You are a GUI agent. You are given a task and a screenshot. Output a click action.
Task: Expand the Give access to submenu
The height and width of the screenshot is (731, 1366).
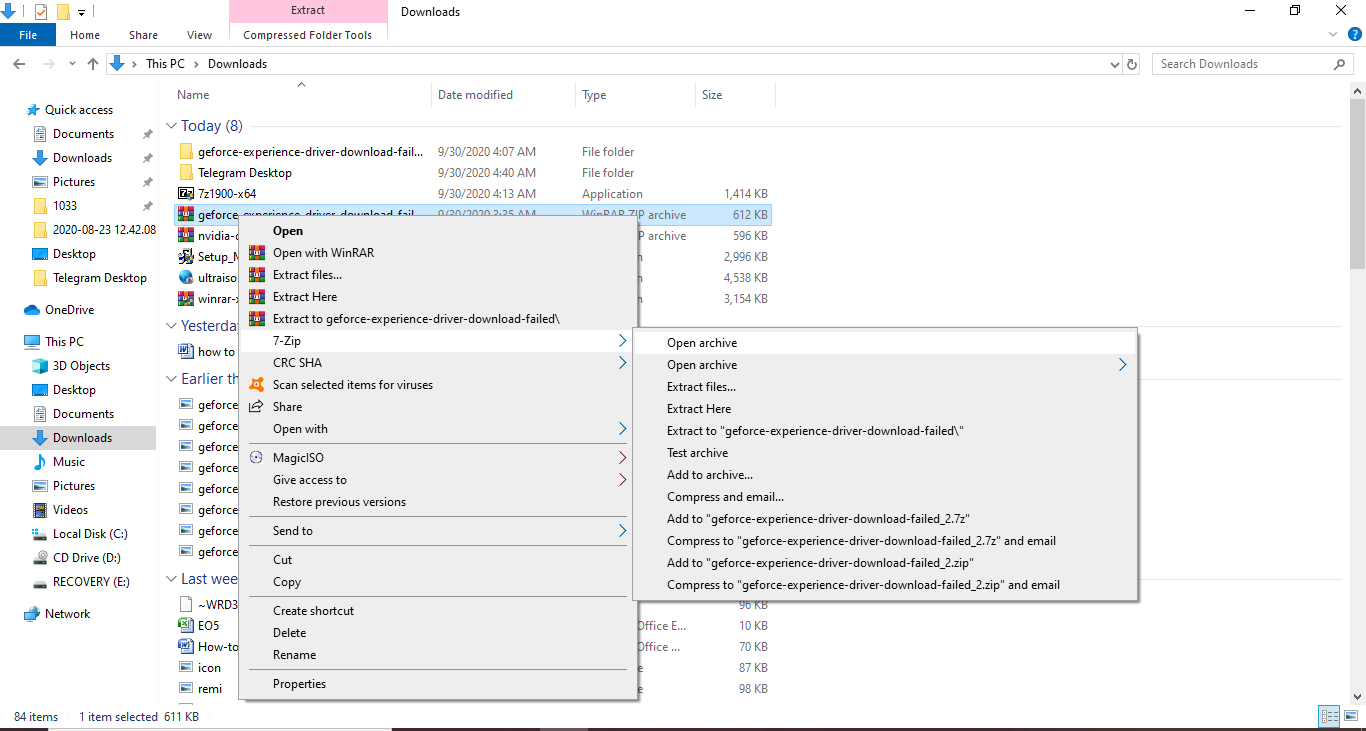click(623, 480)
